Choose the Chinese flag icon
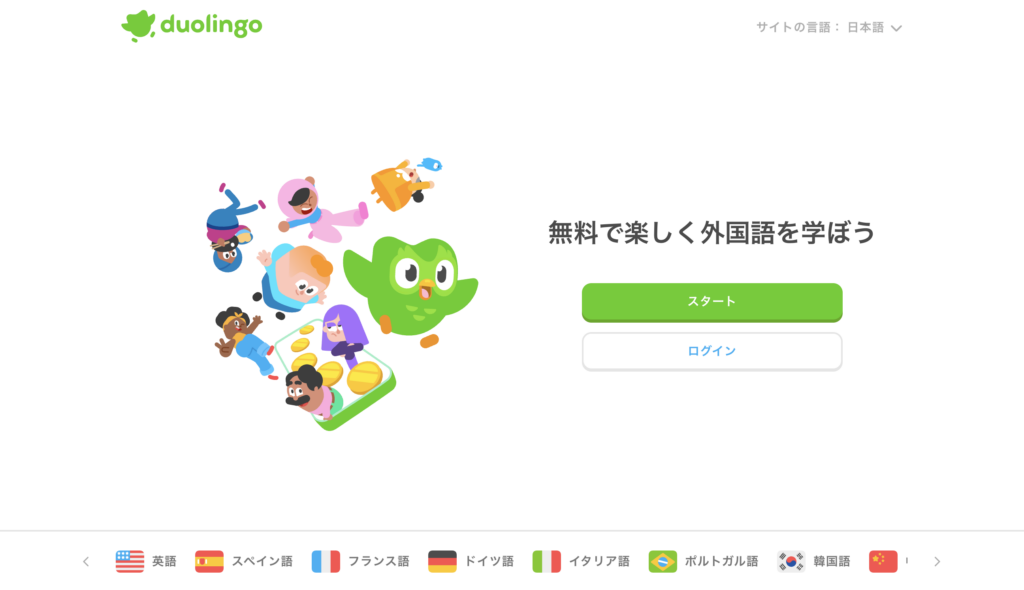The image size is (1024, 590). pos(883,561)
